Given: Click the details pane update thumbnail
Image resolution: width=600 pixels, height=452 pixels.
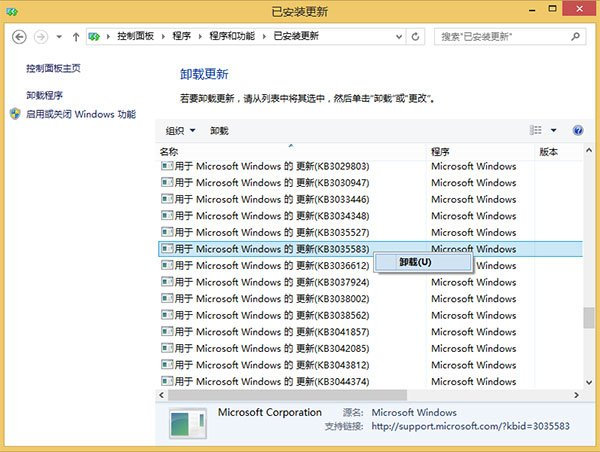Looking at the screenshot, I should (x=188, y=423).
